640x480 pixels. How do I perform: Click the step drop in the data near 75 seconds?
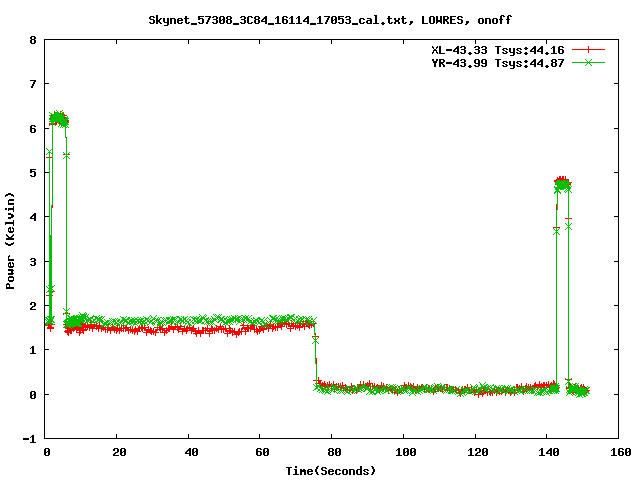pos(316,351)
